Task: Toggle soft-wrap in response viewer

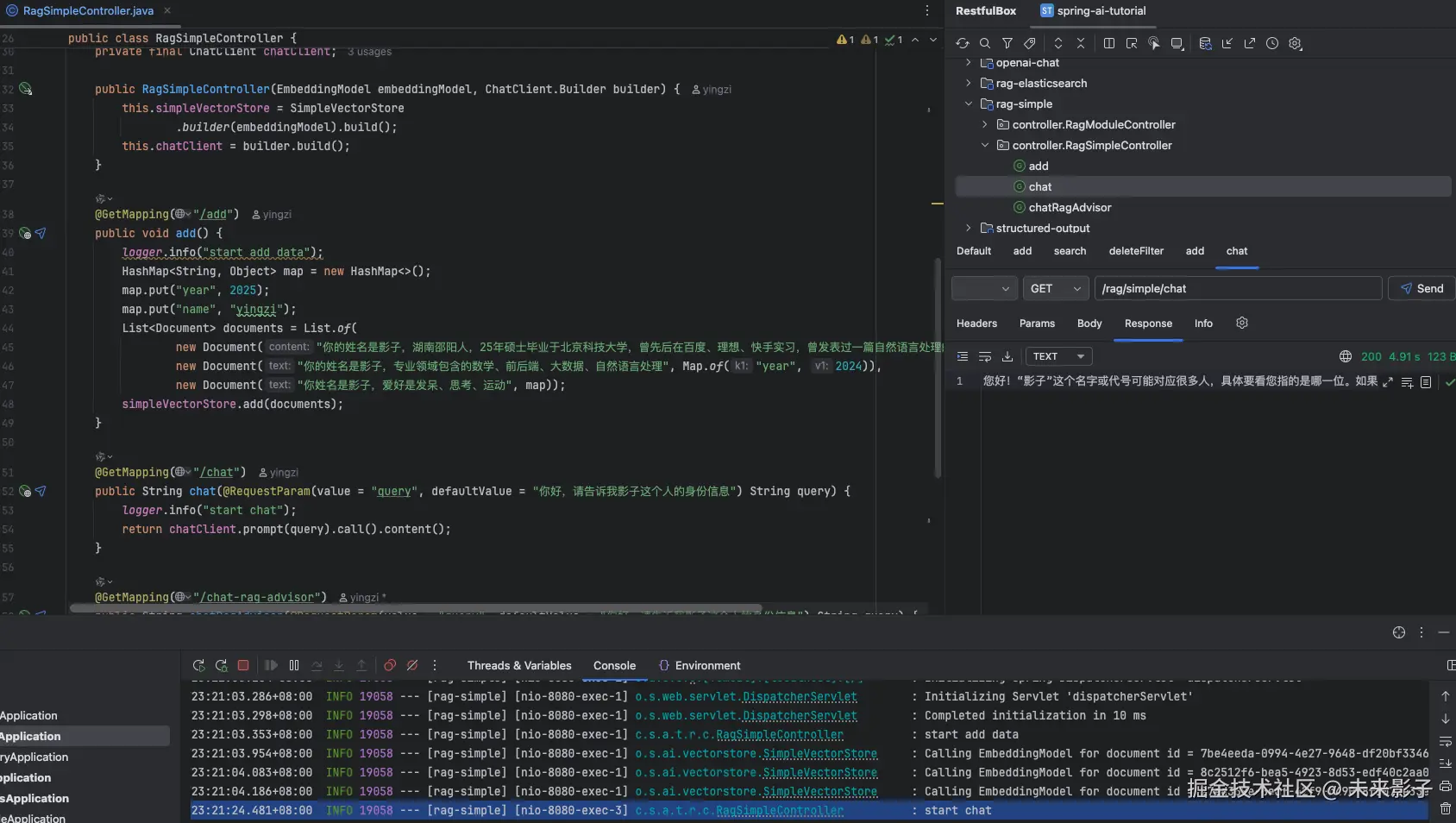Action: [985, 356]
